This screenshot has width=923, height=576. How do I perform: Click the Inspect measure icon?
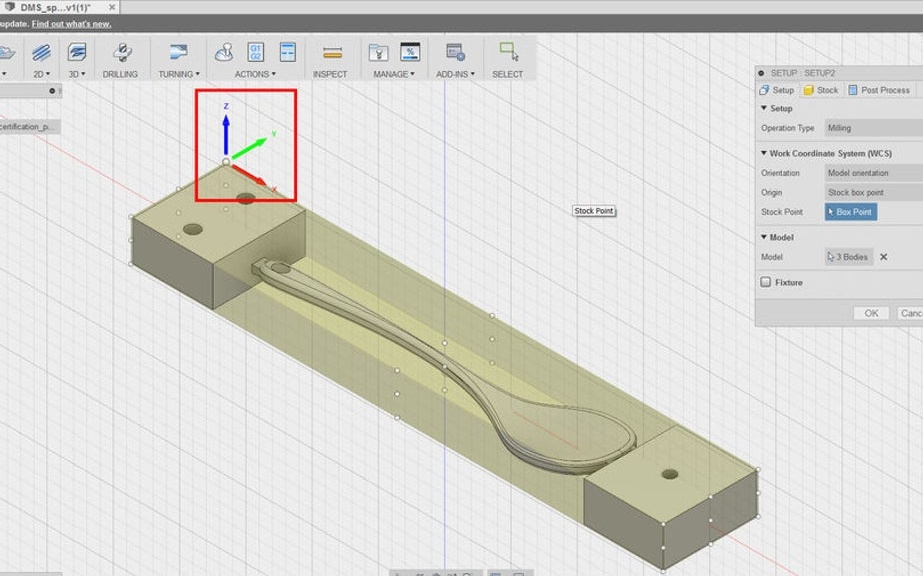(x=331, y=52)
